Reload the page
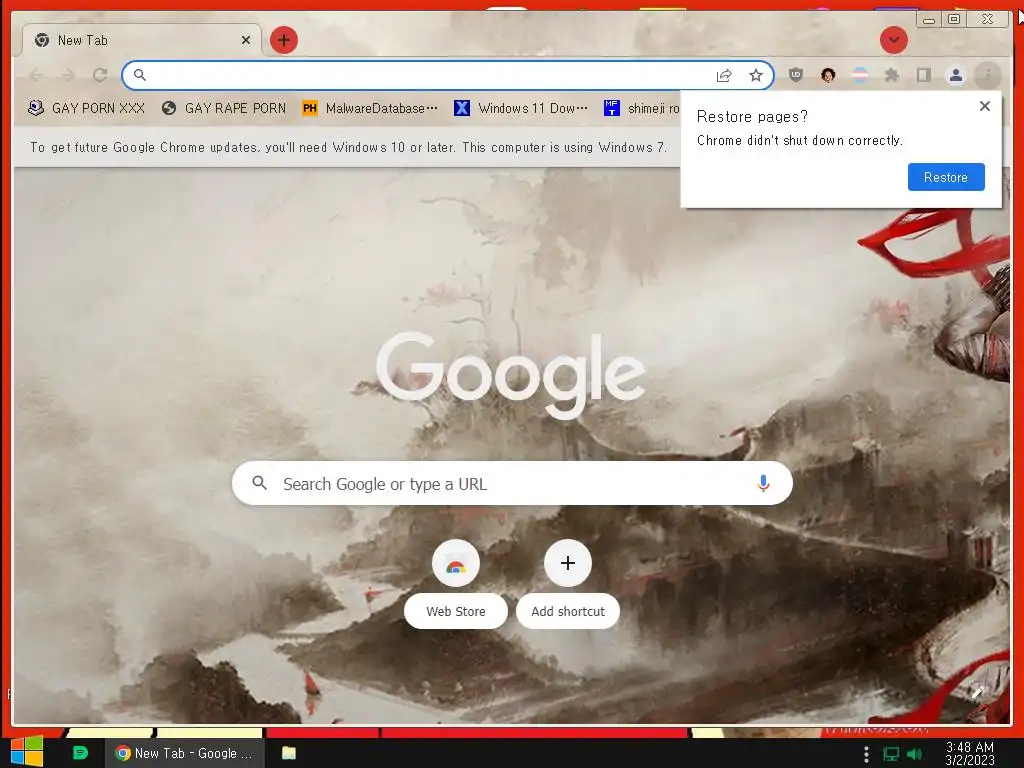Screen dimensions: 1024x768 (100, 75)
